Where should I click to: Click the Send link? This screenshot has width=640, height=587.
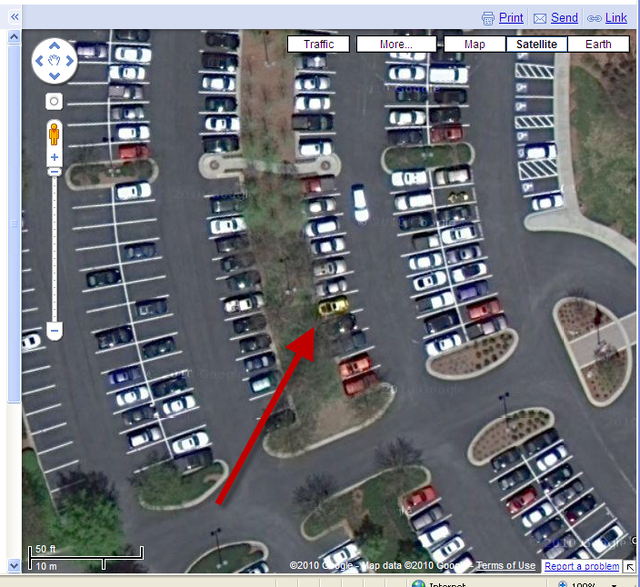pos(564,18)
